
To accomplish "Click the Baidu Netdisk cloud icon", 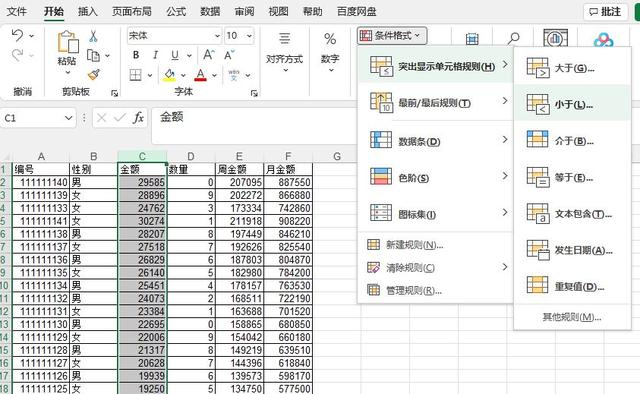I will click(603, 40).
